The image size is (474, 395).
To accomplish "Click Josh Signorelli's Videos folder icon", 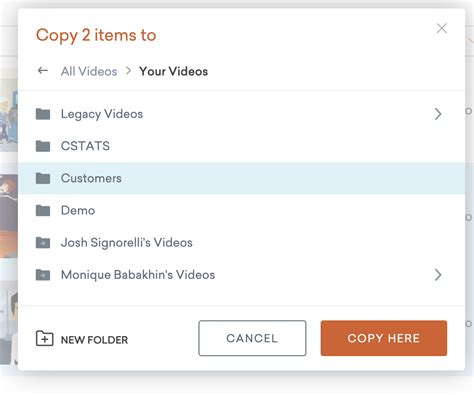I will 43,243.
